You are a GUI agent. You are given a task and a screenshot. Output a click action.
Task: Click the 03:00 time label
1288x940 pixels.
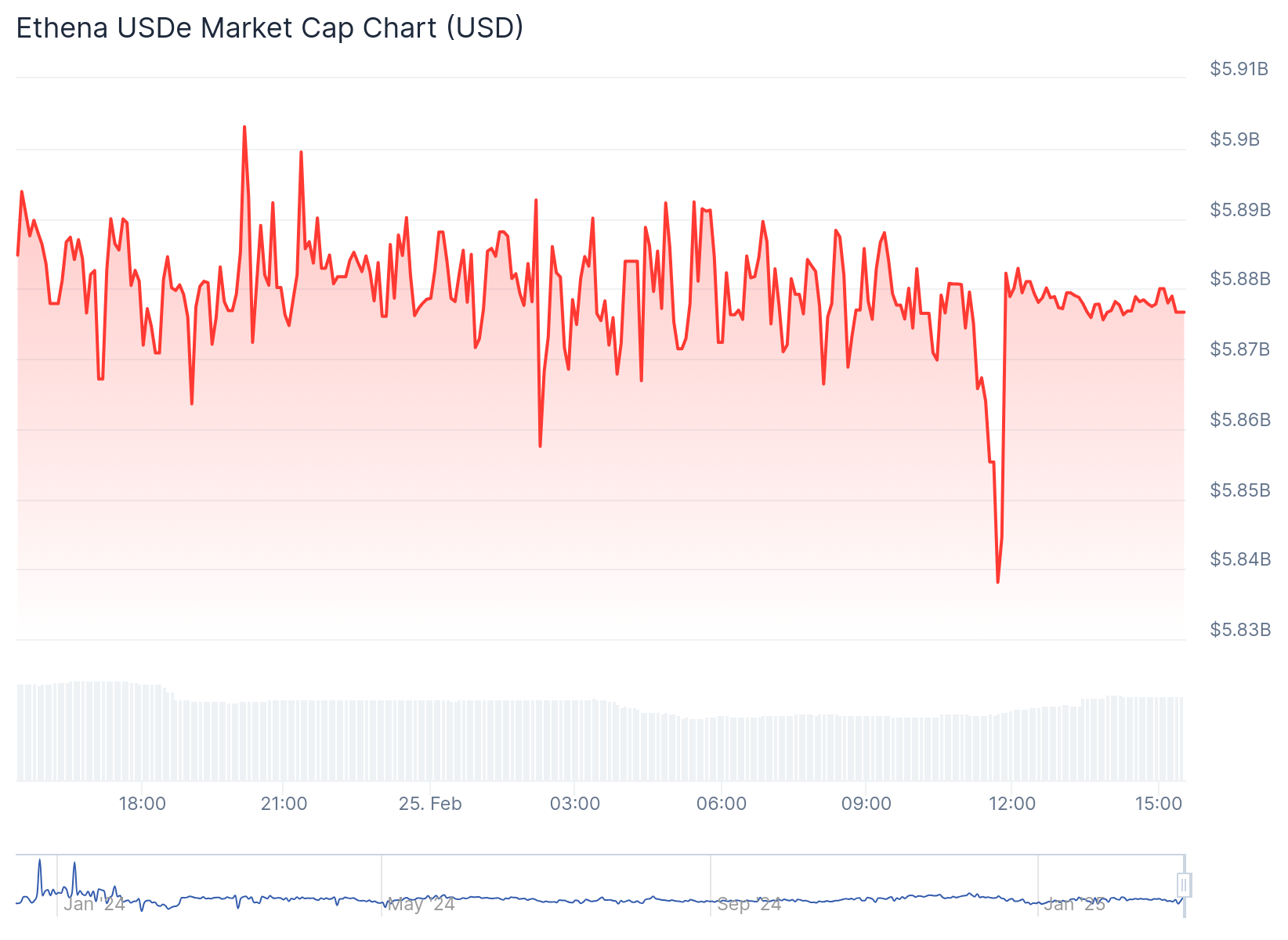click(575, 804)
